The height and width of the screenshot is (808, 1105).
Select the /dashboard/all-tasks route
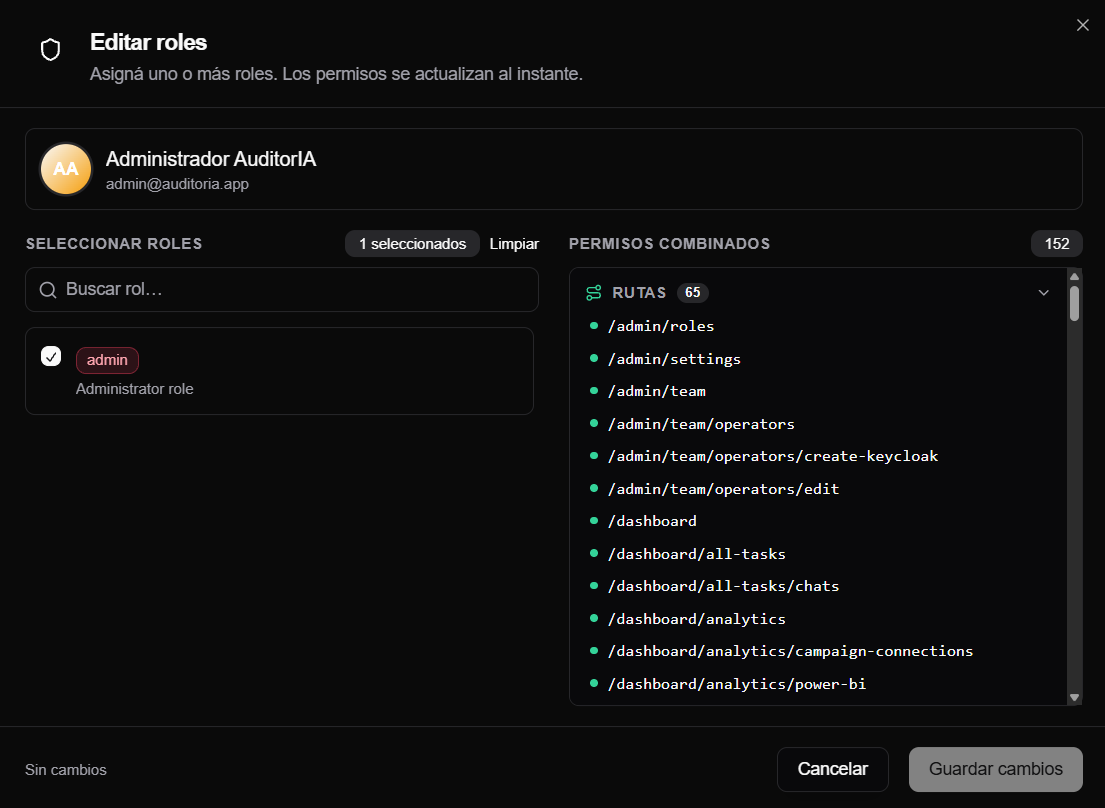696,554
